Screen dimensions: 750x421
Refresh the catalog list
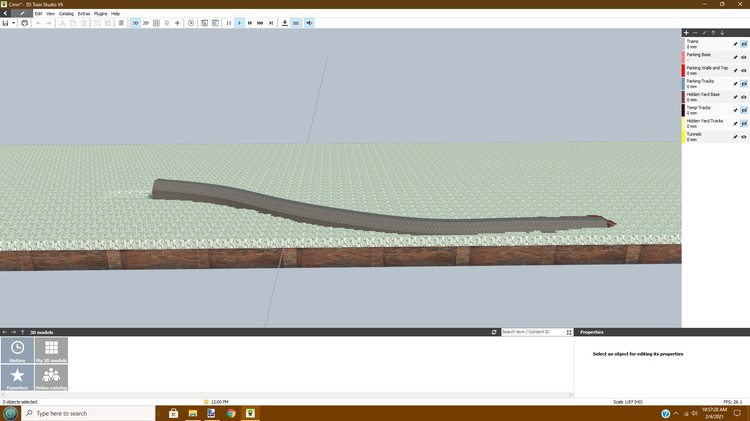tap(494, 332)
